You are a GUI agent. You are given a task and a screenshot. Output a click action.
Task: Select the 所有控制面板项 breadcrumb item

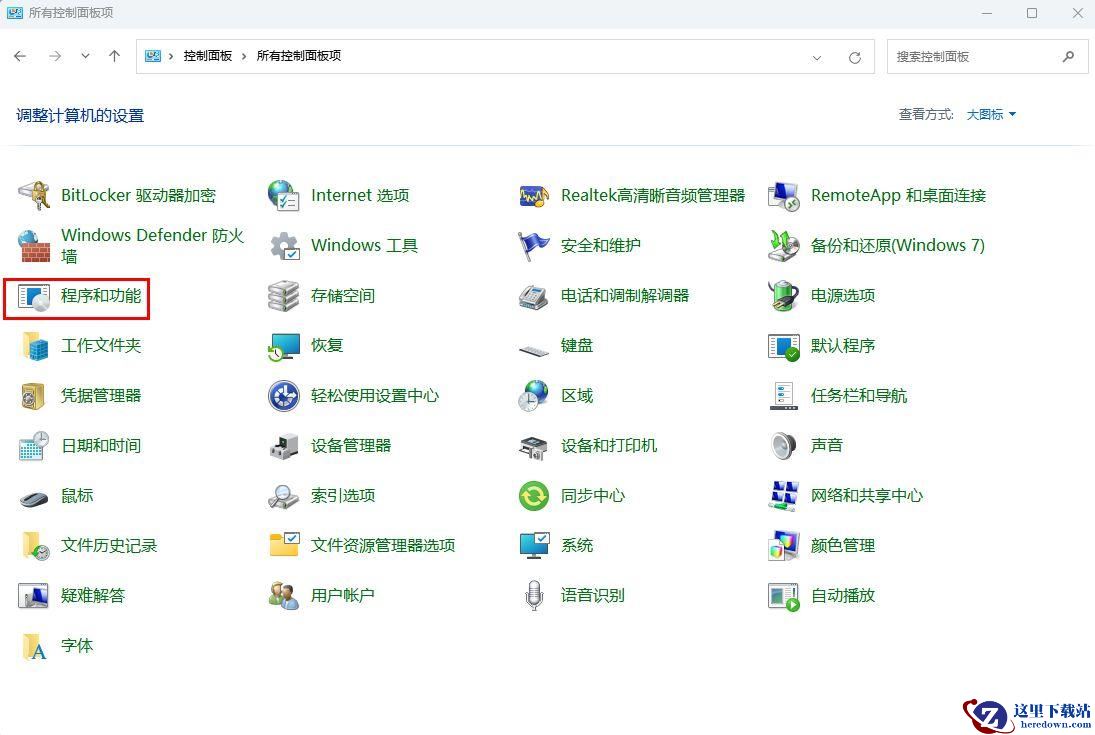coord(298,57)
